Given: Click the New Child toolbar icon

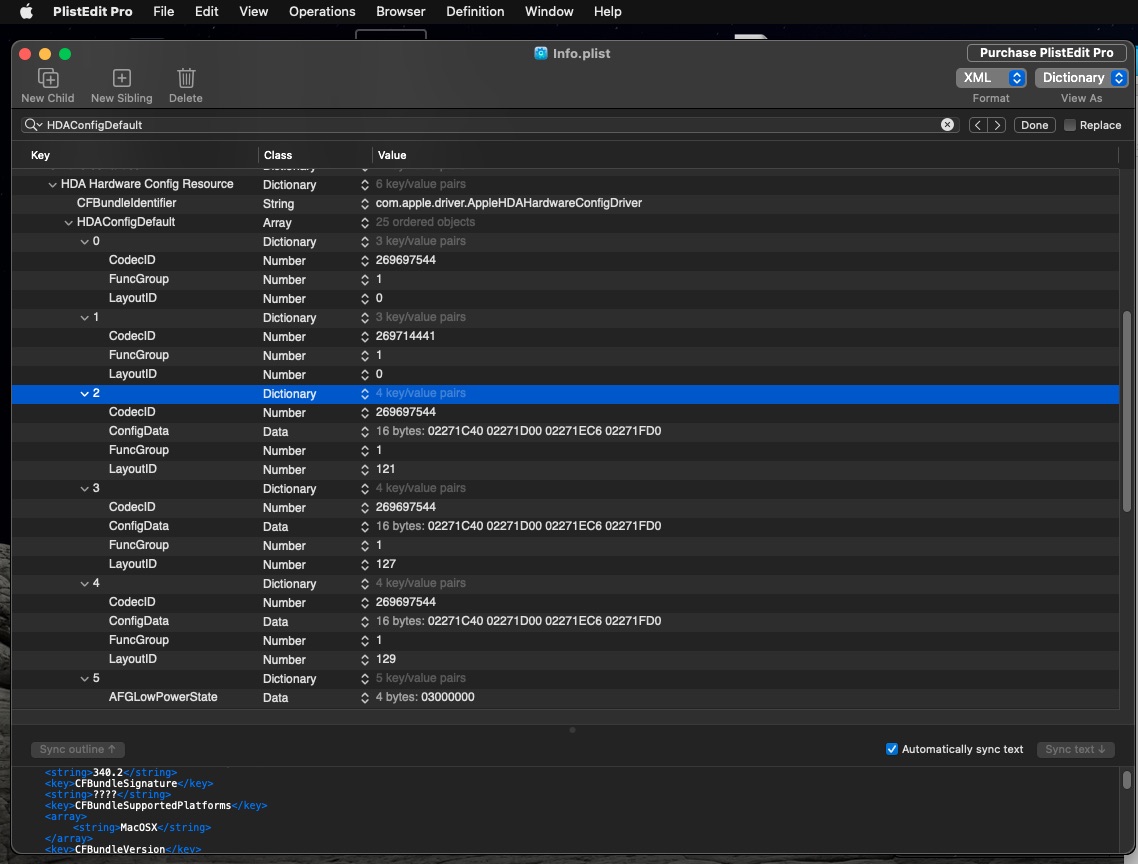Looking at the screenshot, I should tap(47, 79).
